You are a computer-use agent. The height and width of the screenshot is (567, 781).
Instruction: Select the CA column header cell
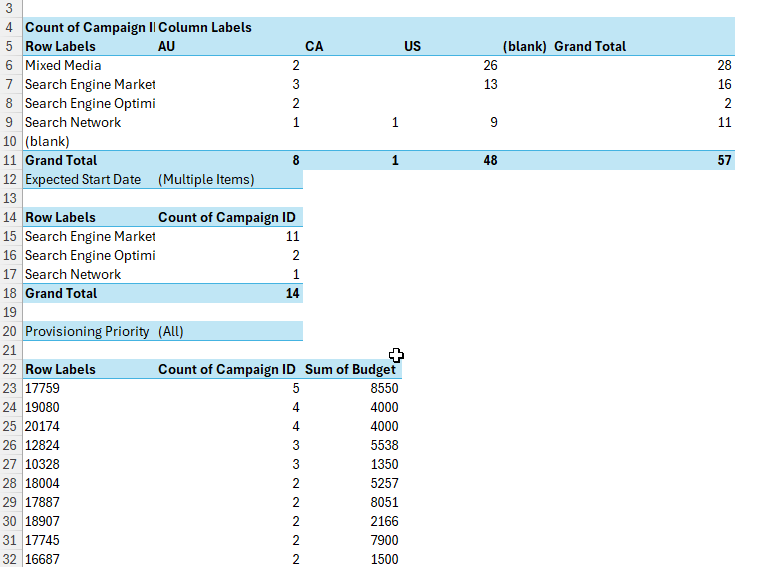coord(314,46)
